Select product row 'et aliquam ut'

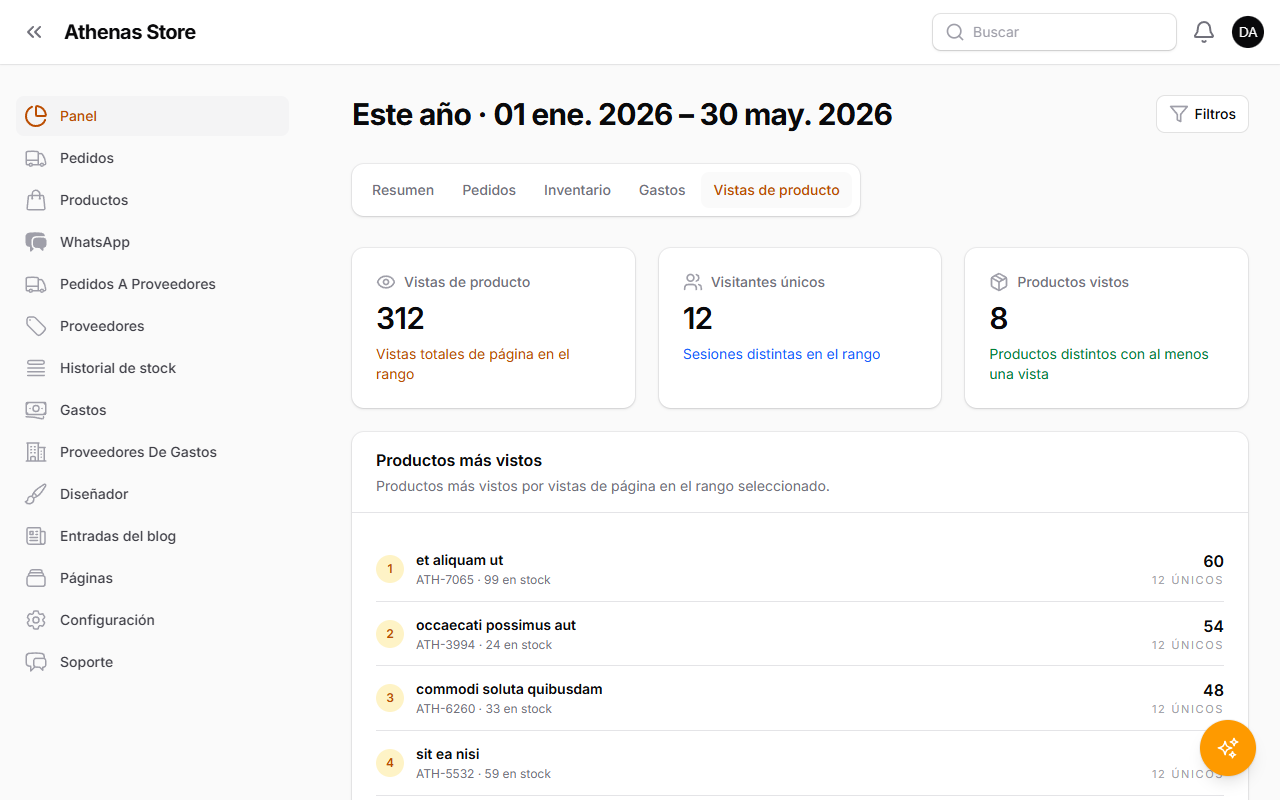pyautogui.click(x=800, y=569)
